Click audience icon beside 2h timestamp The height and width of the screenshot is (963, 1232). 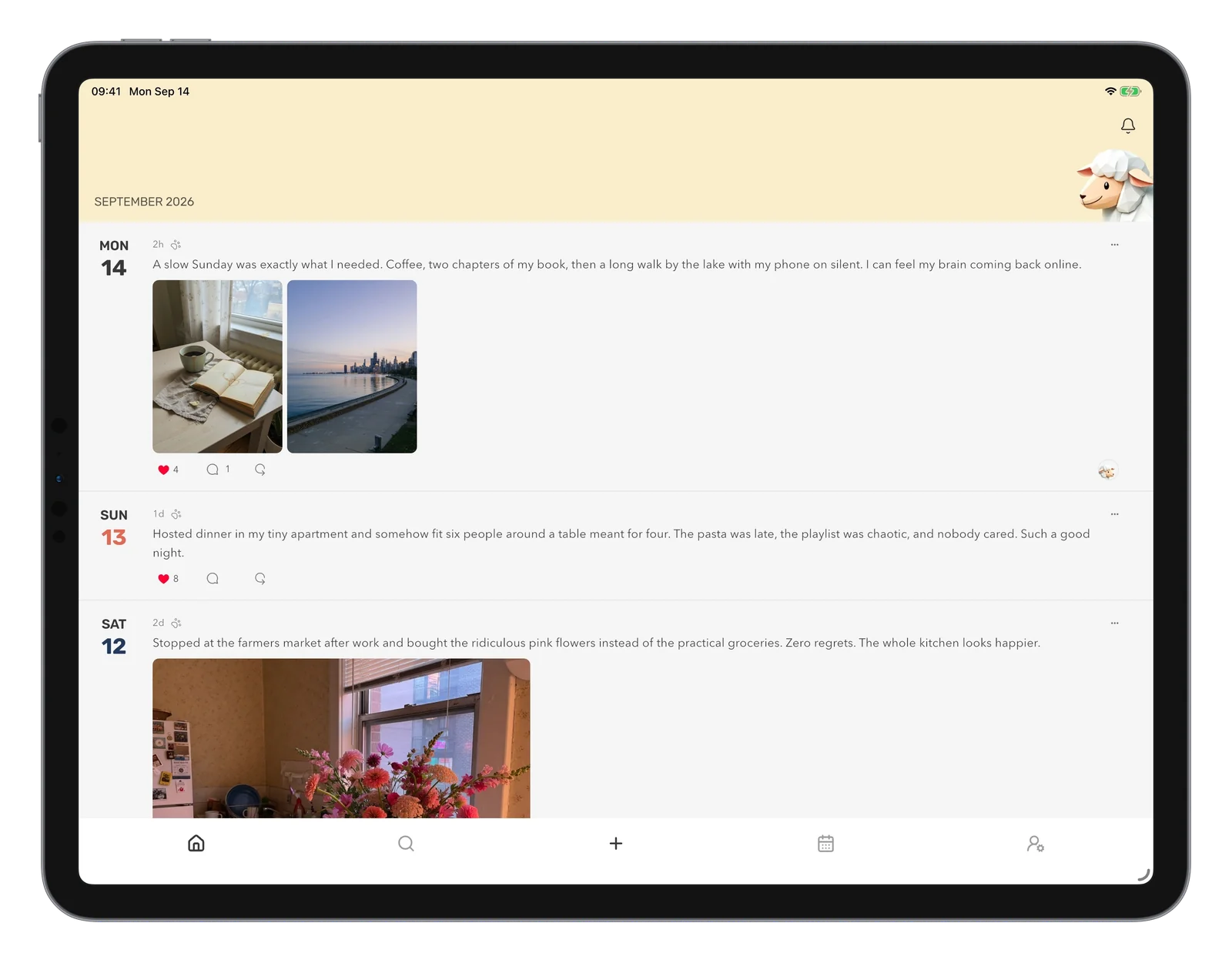pyautogui.click(x=176, y=245)
